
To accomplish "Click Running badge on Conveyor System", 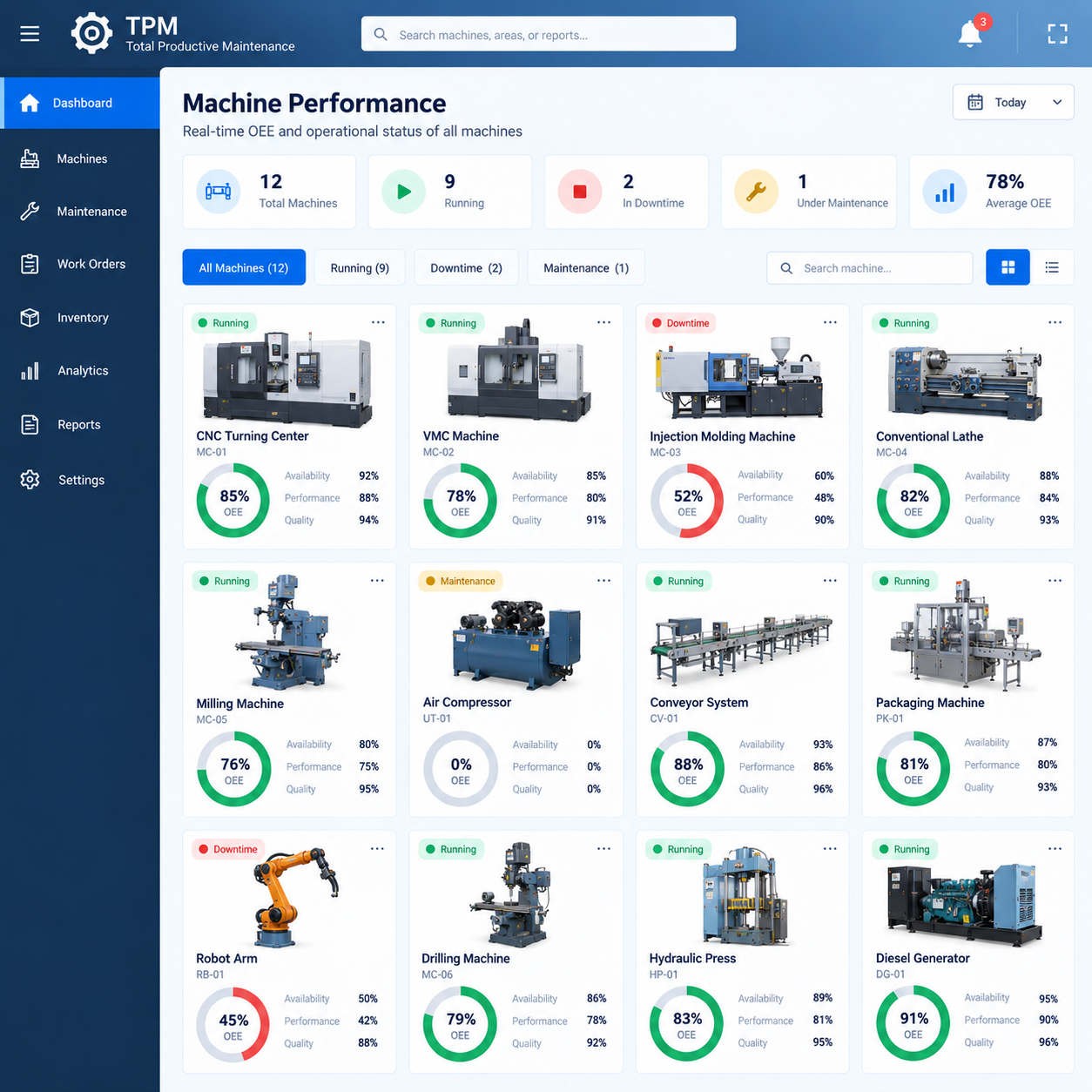I will pos(677,581).
